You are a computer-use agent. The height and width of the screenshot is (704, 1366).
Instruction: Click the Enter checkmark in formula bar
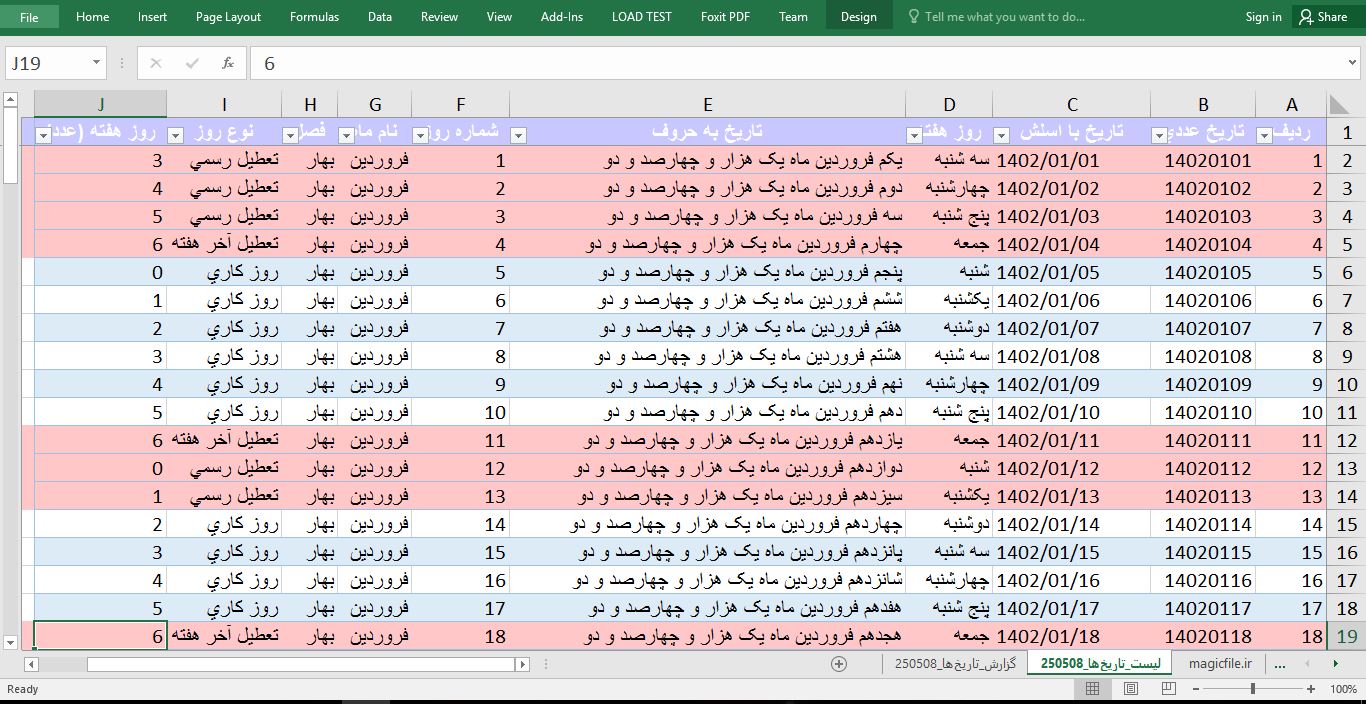click(x=192, y=63)
